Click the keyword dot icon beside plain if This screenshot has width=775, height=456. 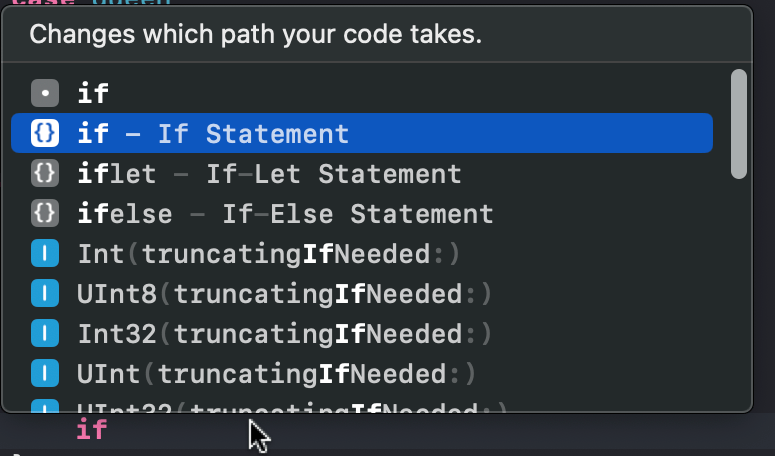(x=45, y=94)
